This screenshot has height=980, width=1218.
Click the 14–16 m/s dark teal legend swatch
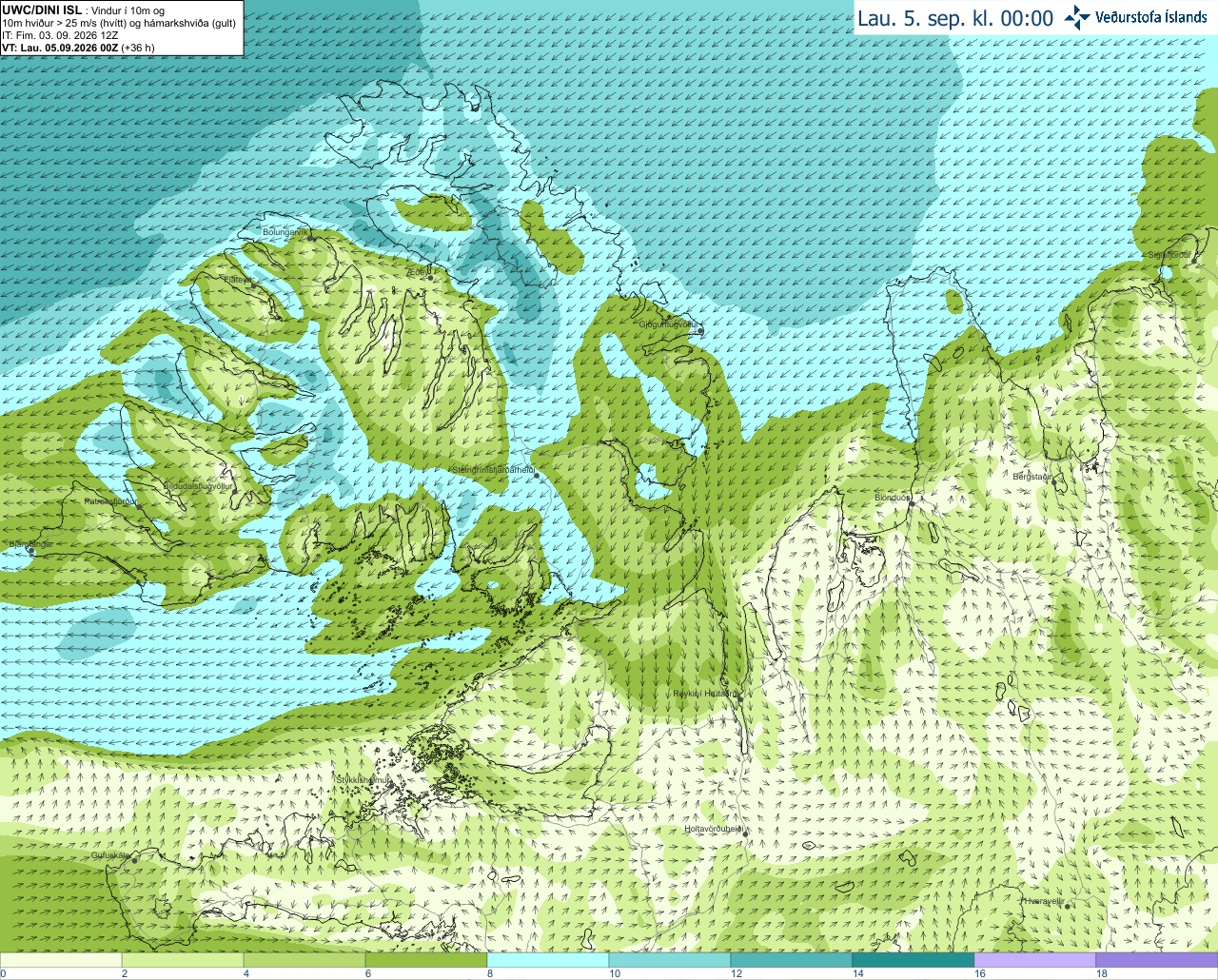[x=913, y=960]
